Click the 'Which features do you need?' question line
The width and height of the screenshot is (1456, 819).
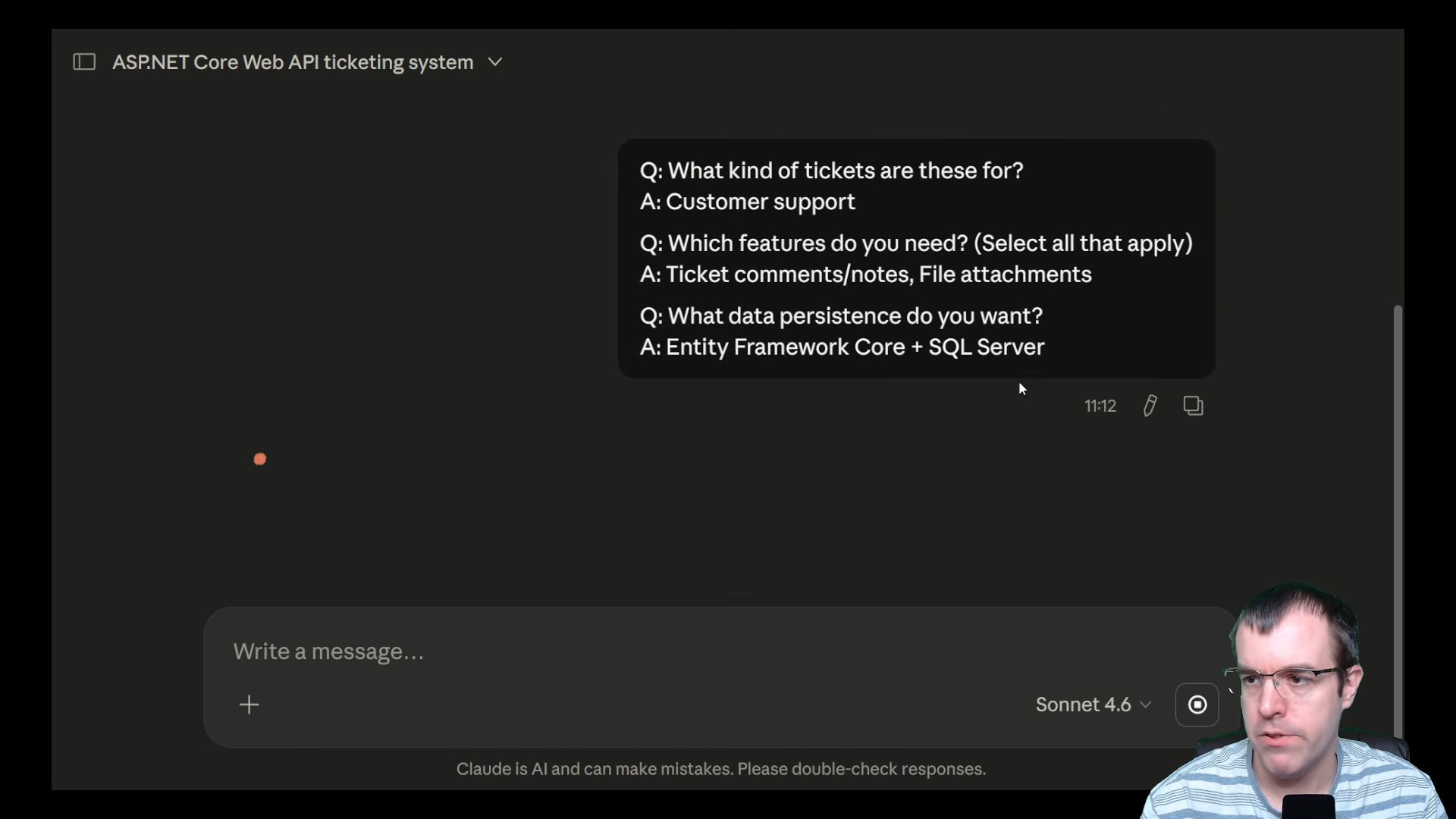click(916, 243)
